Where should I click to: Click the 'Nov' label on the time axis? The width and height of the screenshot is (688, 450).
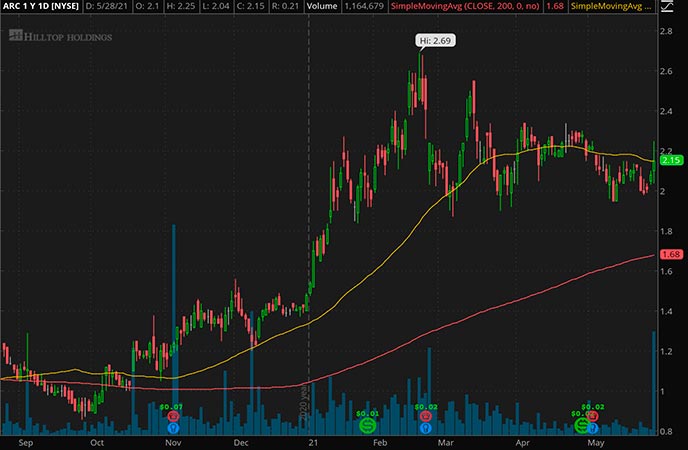[173, 443]
